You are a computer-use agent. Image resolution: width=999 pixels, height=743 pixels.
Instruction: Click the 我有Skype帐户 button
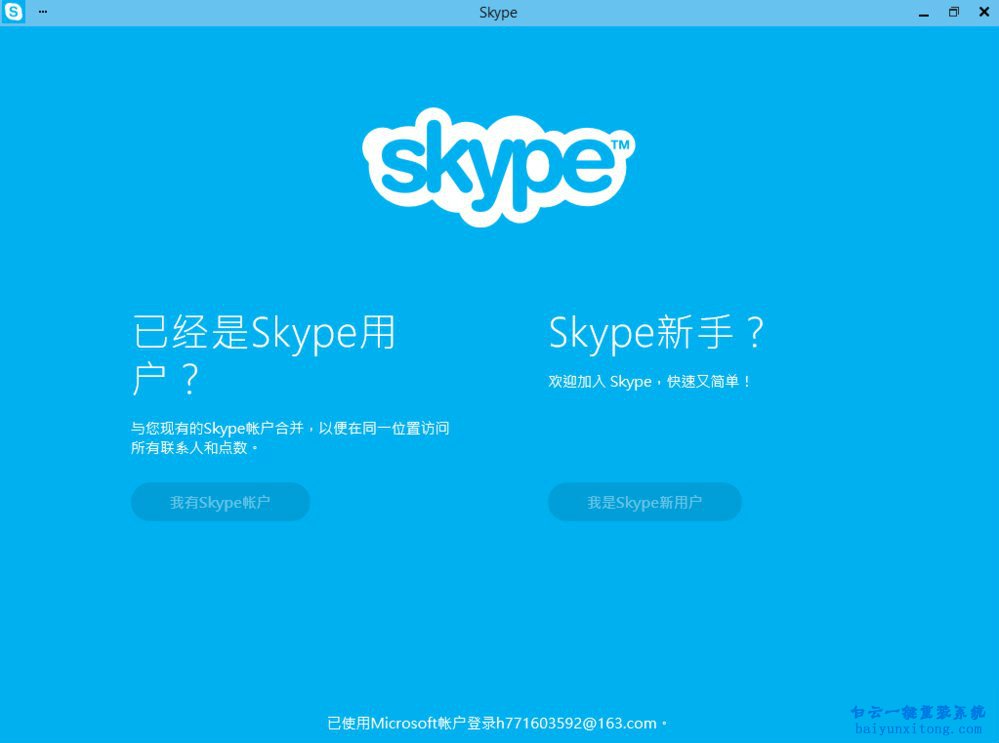[x=220, y=502]
